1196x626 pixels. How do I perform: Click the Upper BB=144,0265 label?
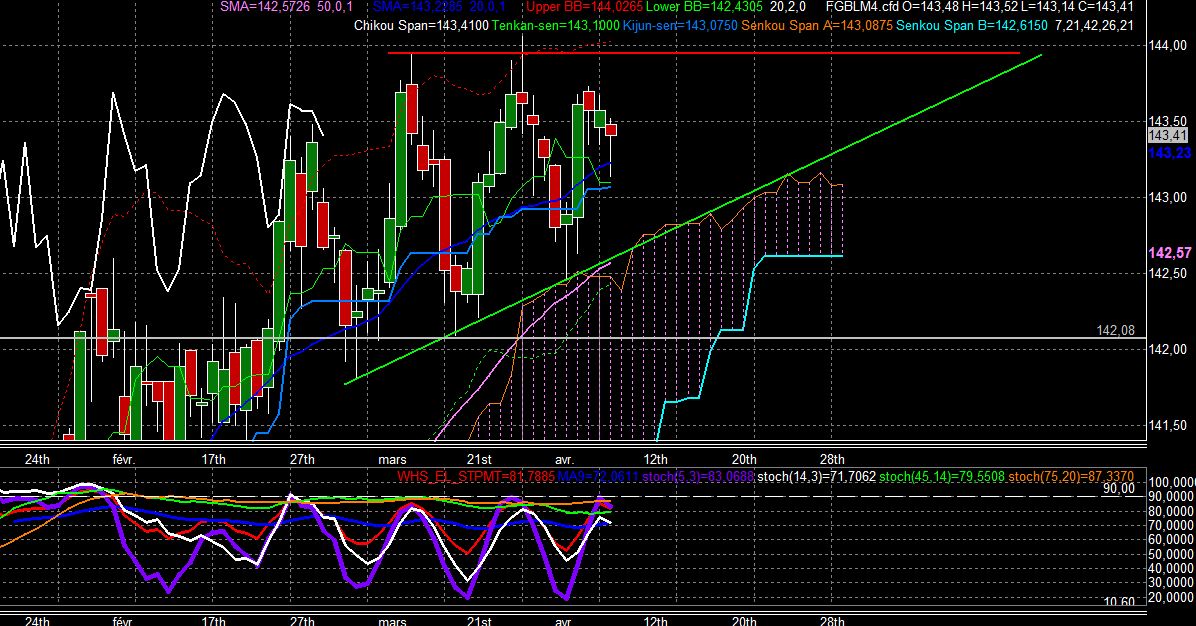tap(584, 7)
